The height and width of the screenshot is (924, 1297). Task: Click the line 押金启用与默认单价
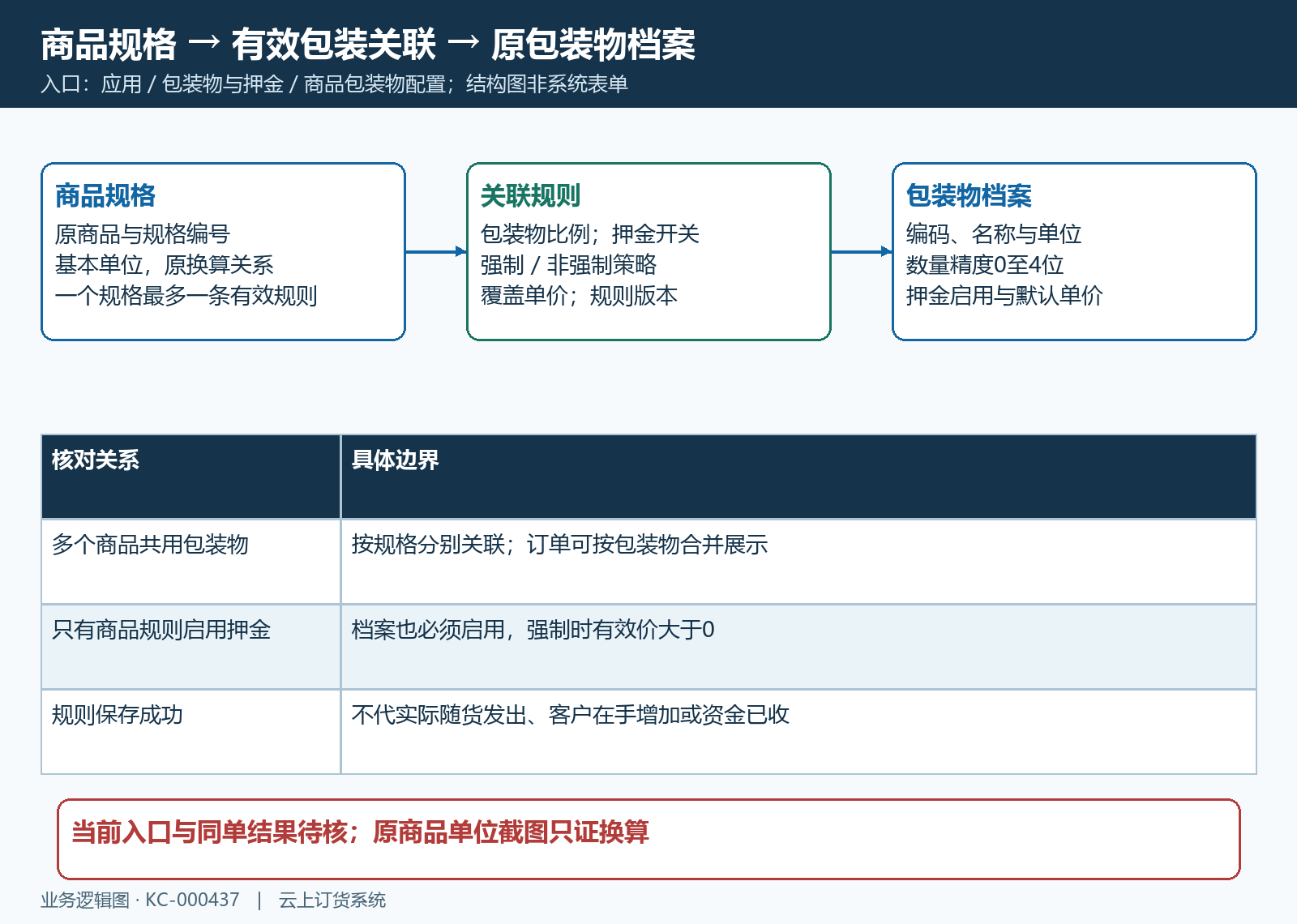click(1005, 296)
